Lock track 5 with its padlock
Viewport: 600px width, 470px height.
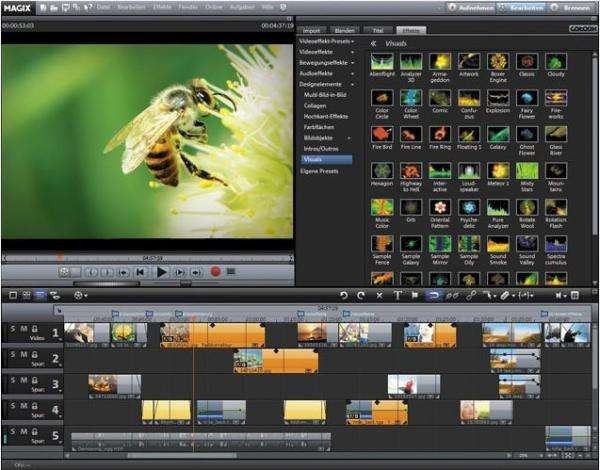pyautogui.click(x=35, y=431)
